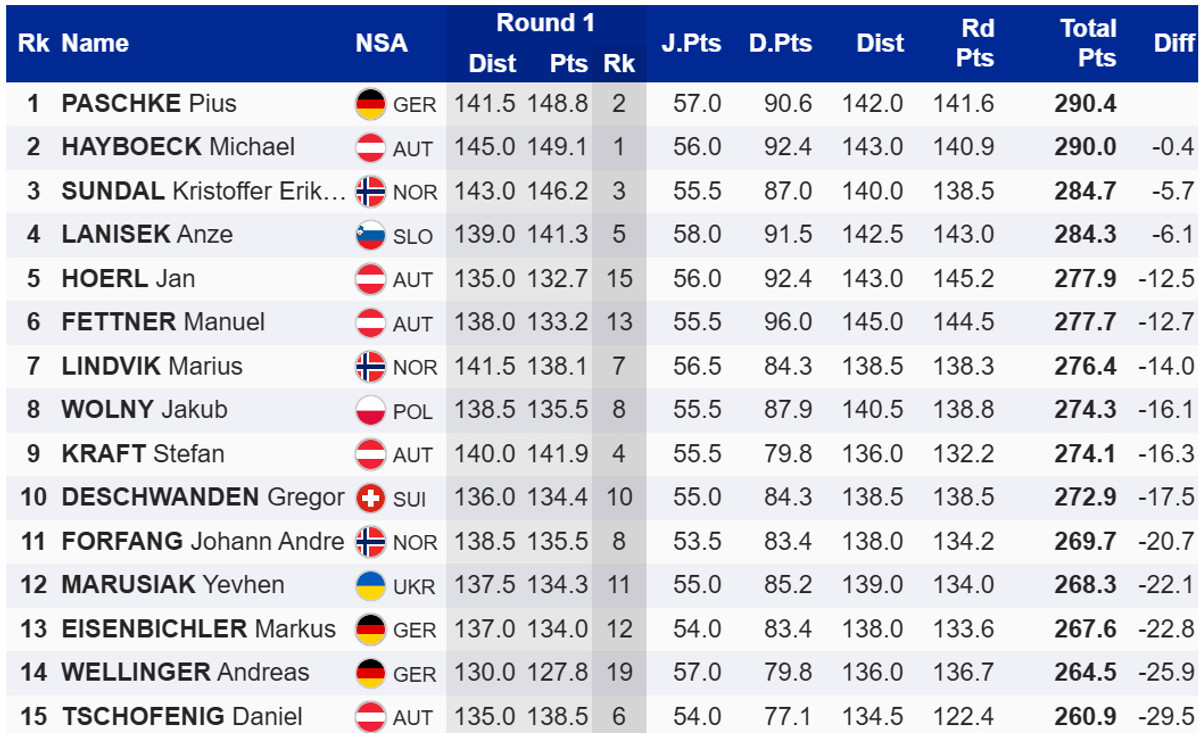Click Norwegian flag in Sundal's row
This screenshot has width=1200, height=733.
pos(371,191)
